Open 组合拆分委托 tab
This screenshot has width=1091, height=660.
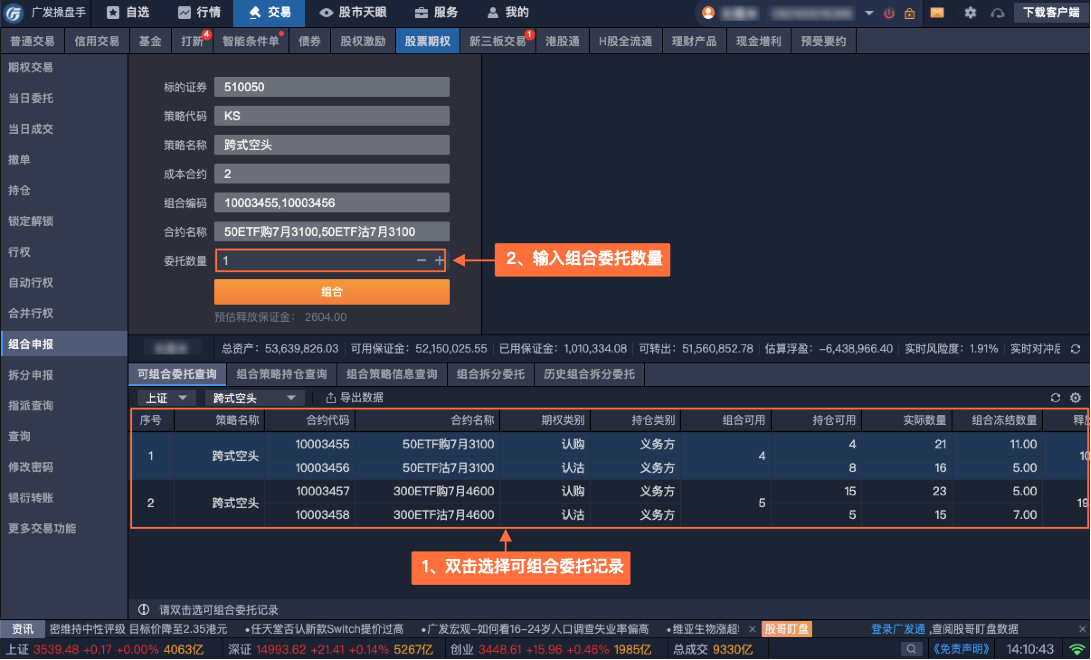click(x=491, y=374)
